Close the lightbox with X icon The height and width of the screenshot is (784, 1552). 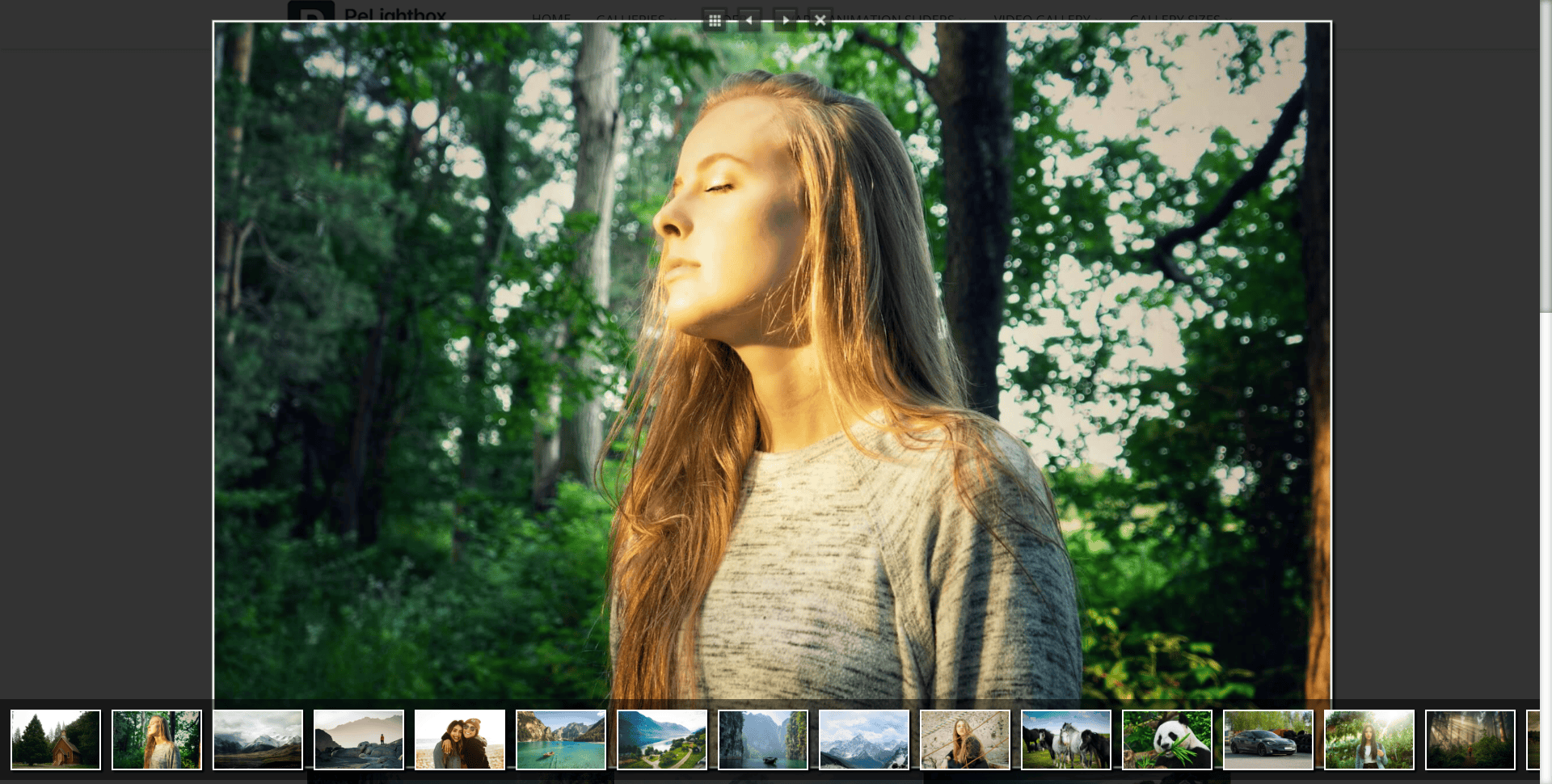(x=820, y=20)
